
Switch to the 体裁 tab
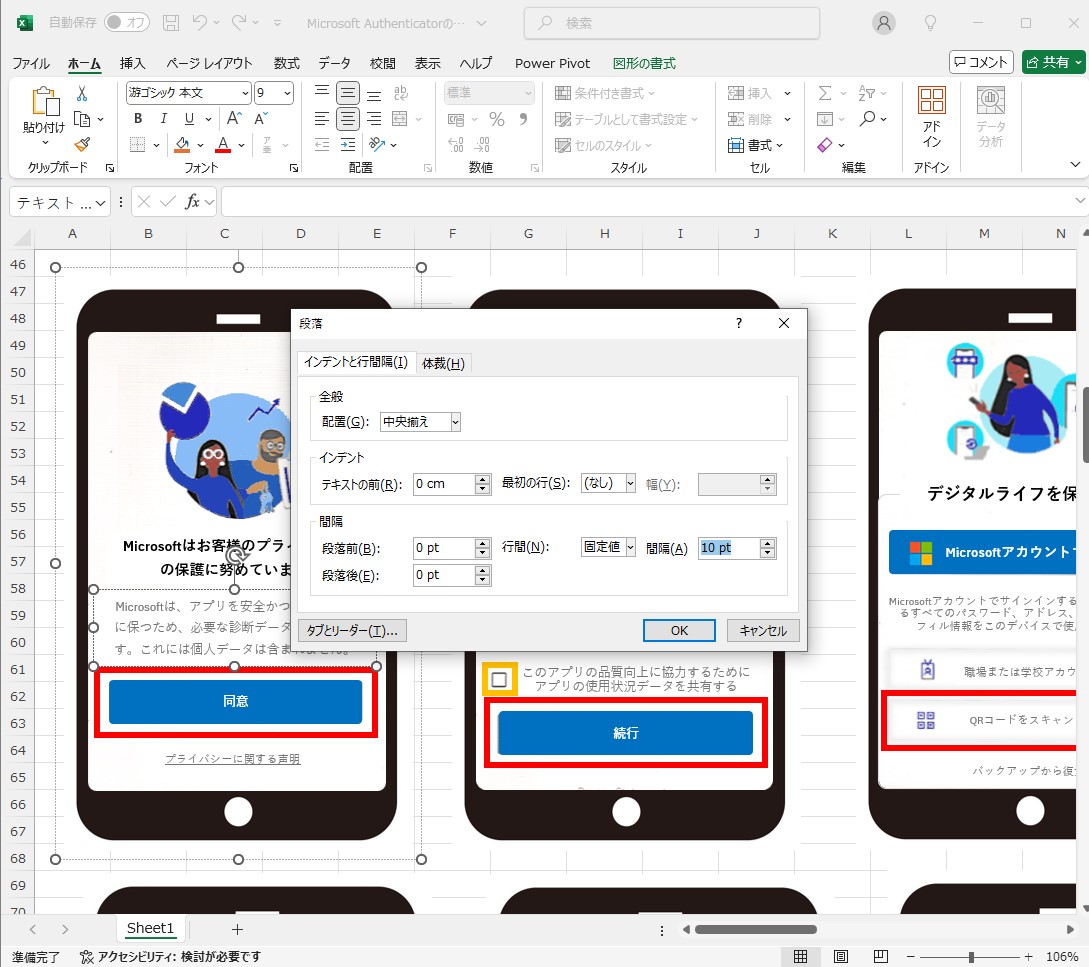[x=443, y=363]
